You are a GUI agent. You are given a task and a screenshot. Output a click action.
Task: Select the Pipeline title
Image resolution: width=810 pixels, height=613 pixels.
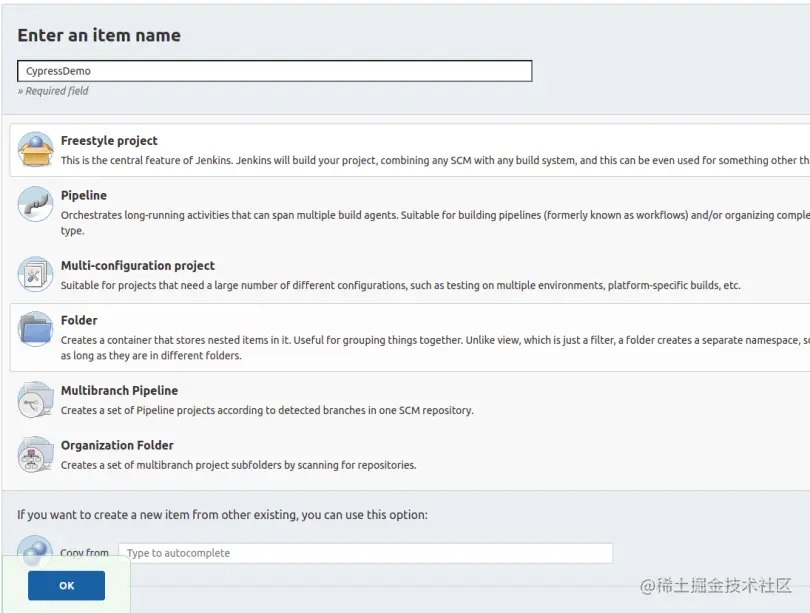(x=84, y=195)
